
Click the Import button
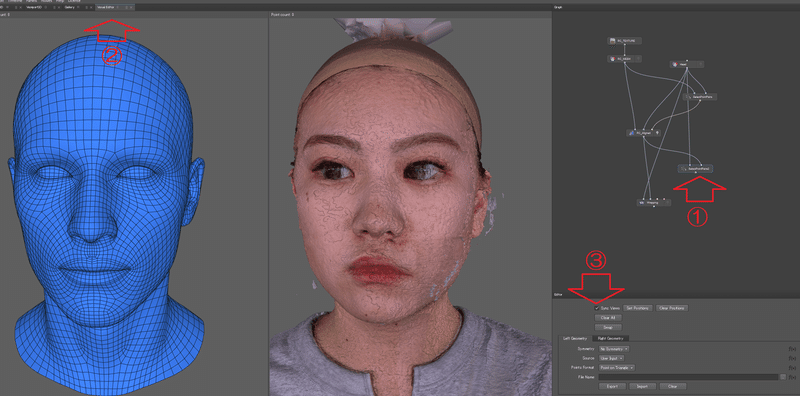click(x=642, y=386)
